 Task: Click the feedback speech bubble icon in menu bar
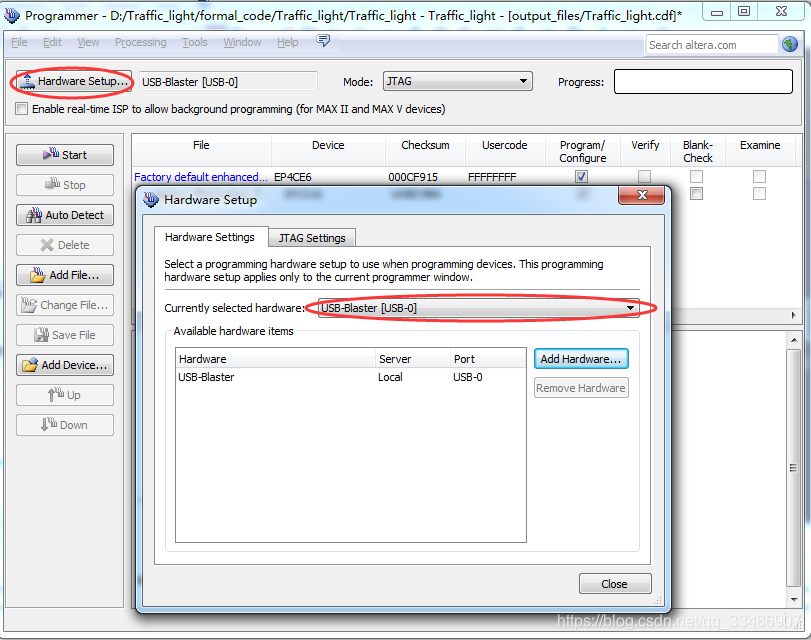click(x=323, y=40)
